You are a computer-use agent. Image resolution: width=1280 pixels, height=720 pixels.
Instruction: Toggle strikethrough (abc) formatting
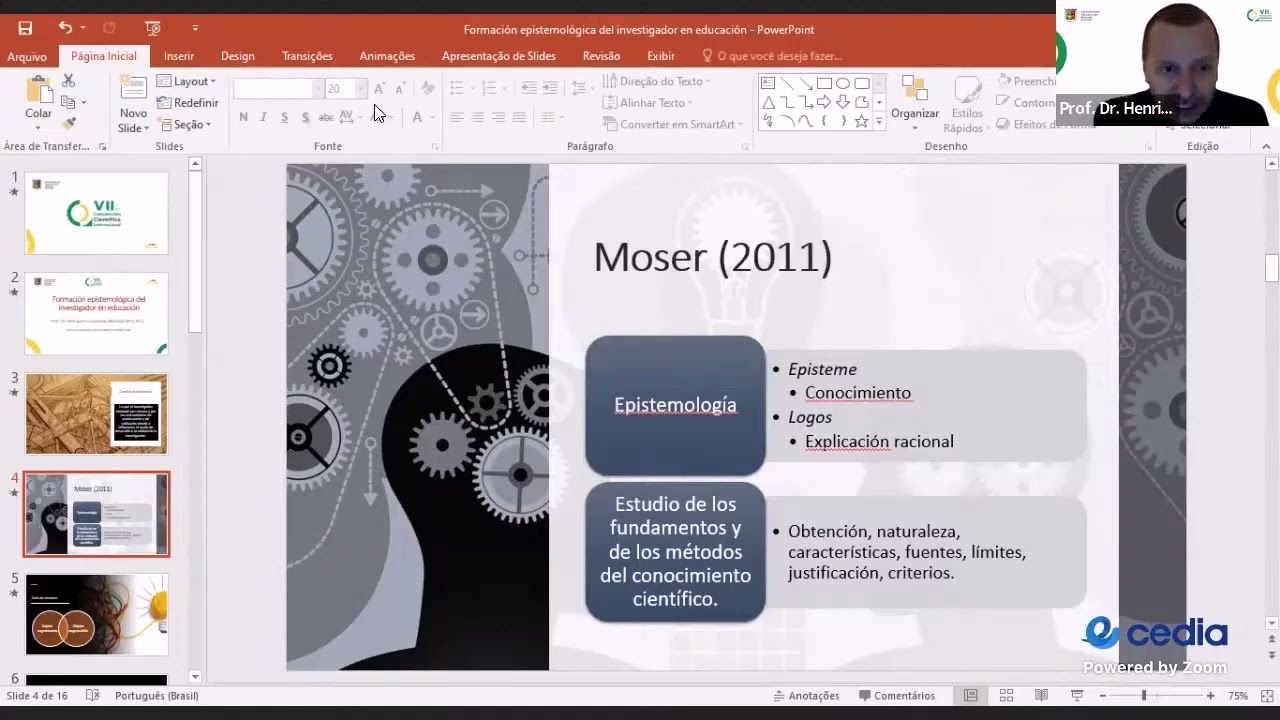click(326, 117)
